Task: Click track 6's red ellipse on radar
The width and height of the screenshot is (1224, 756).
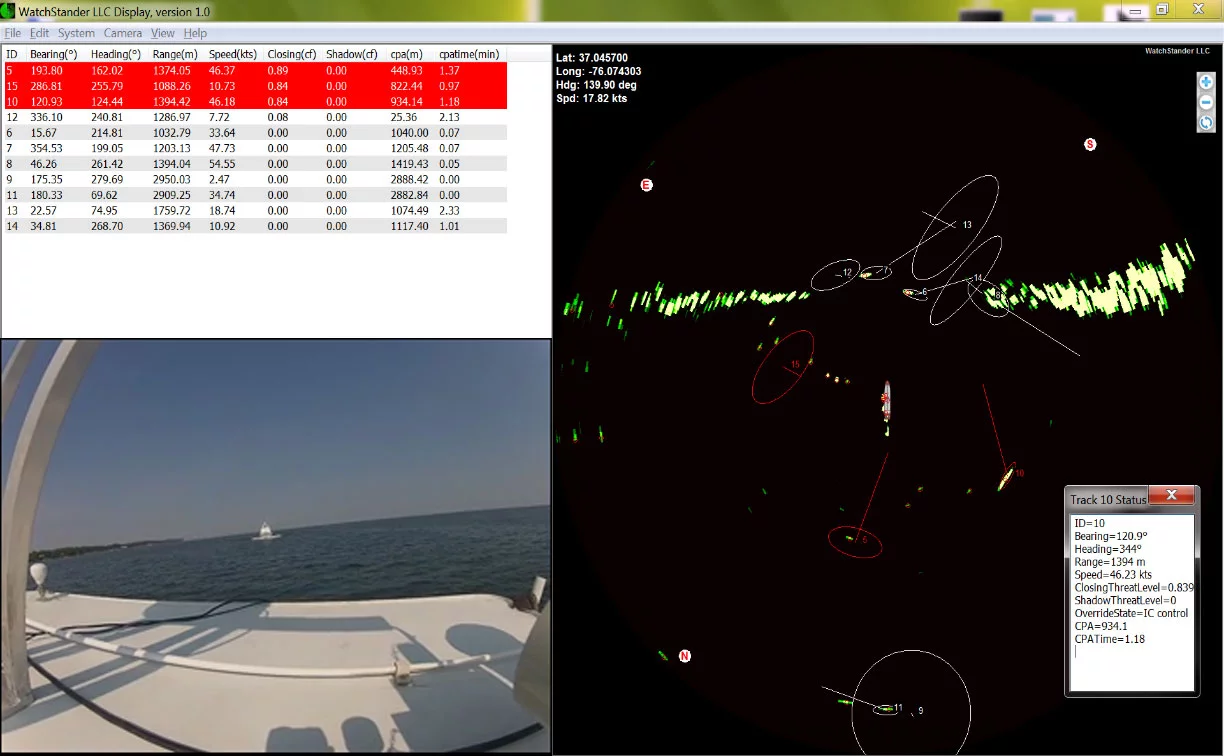Action: [855, 542]
